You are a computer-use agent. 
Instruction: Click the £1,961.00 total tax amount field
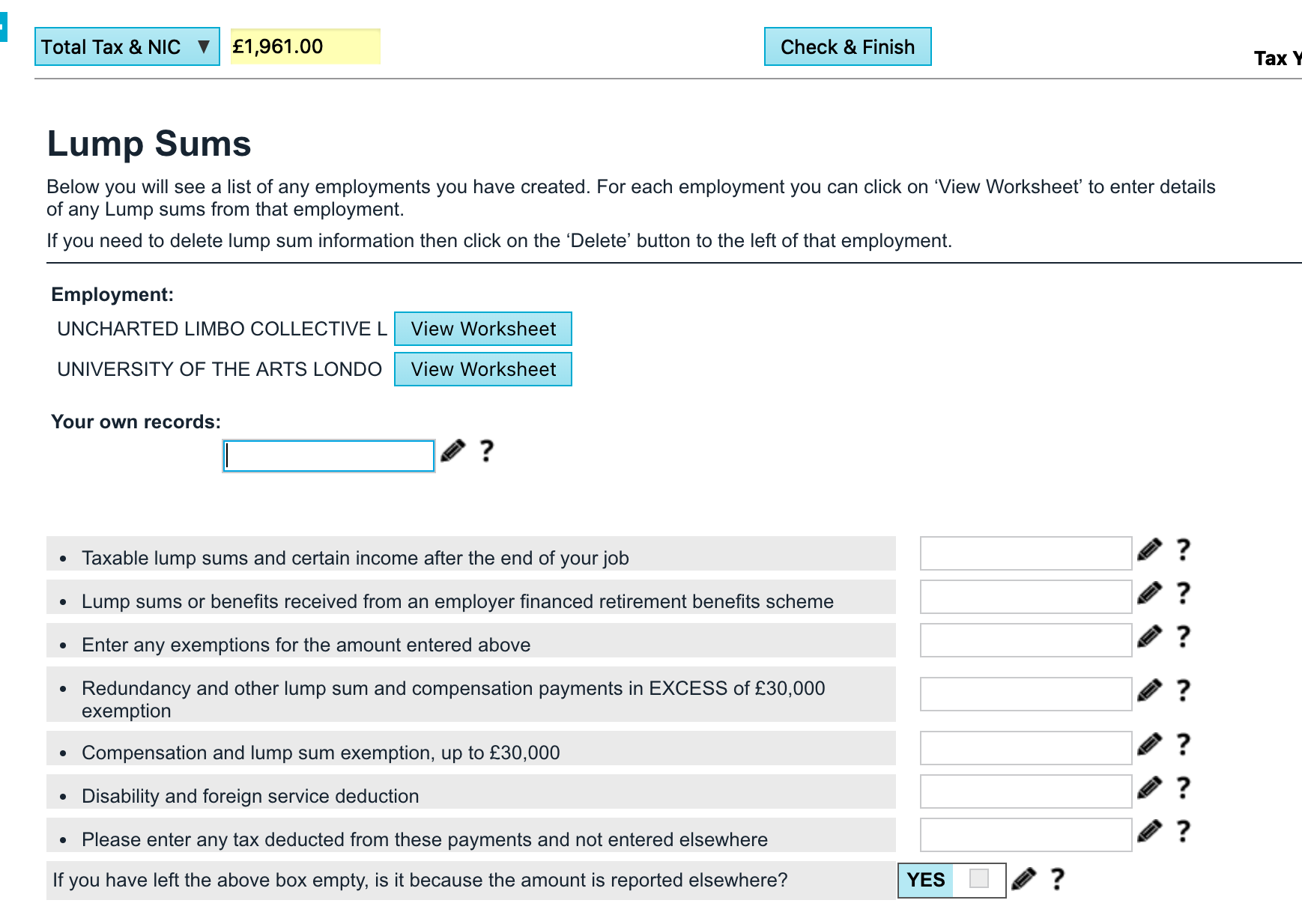305,46
